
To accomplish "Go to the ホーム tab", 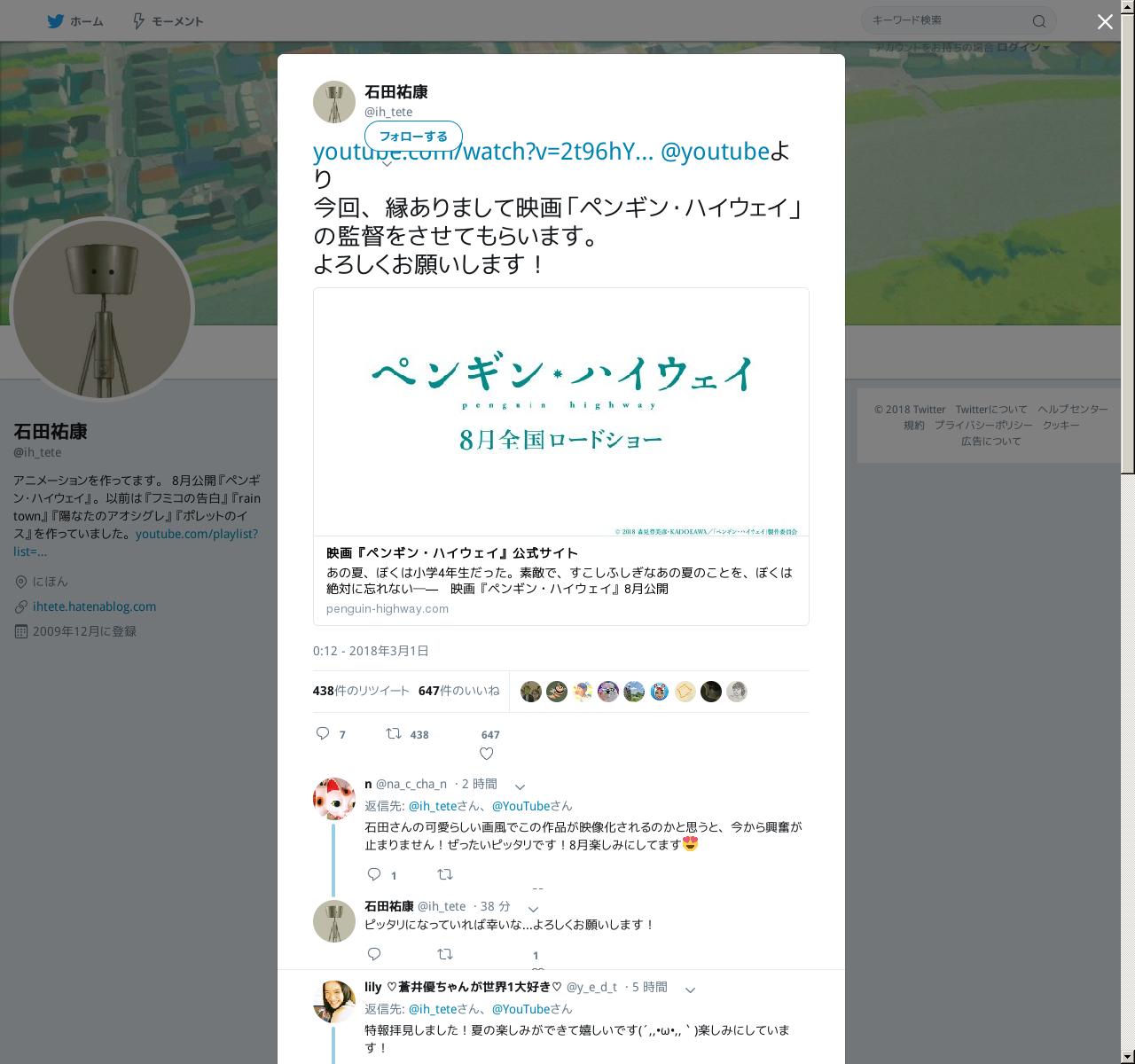I will (75, 20).
